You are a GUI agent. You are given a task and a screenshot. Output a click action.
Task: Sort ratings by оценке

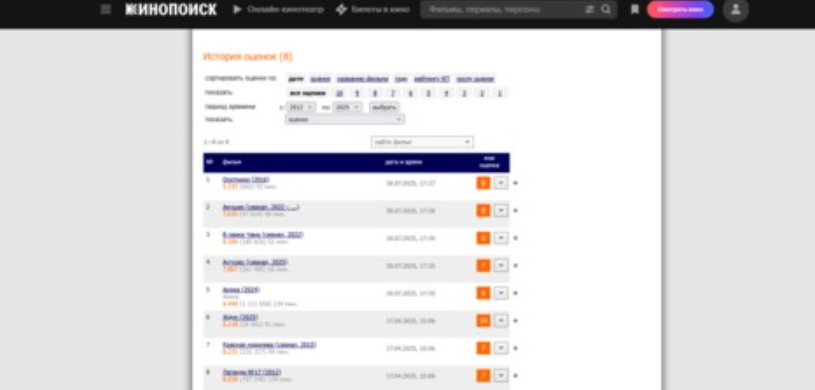pyautogui.click(x=320, y=79)
